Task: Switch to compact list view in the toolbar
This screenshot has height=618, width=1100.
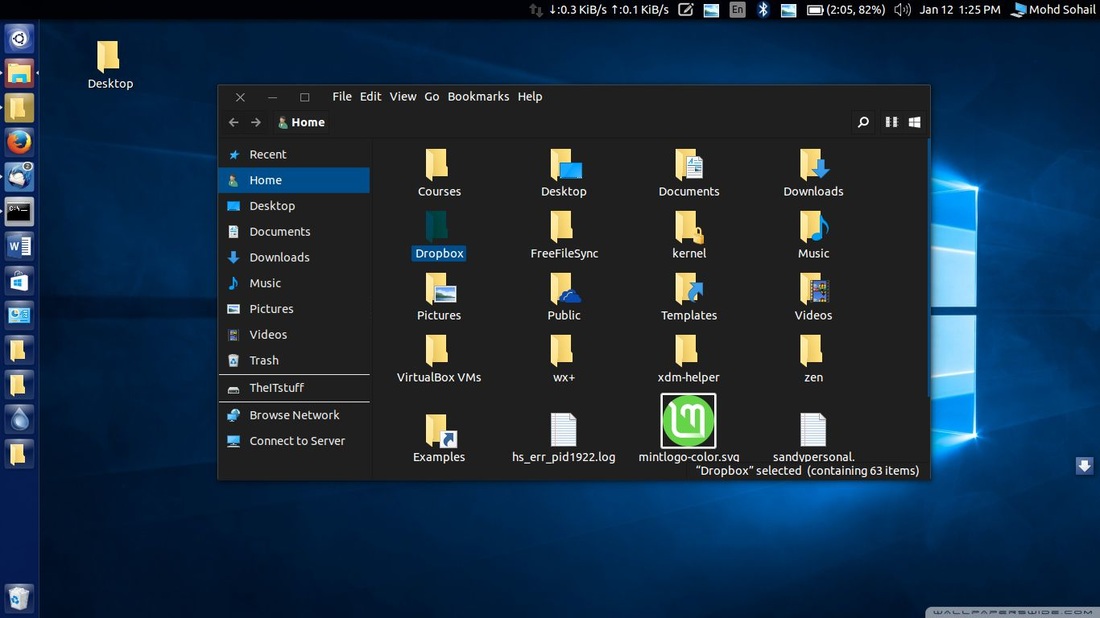Action: pos(890,122)
